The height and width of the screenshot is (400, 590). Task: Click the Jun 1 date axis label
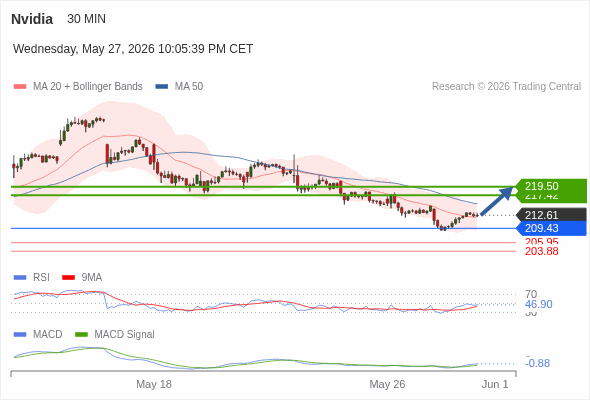[495, 384]
